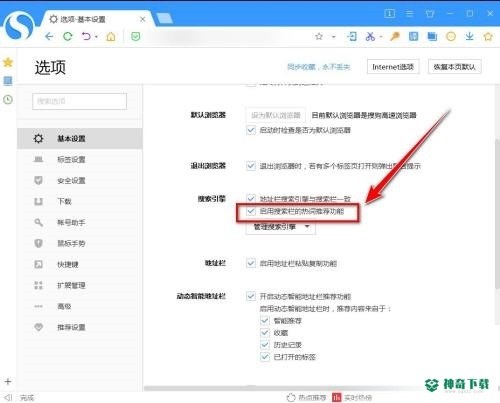Screen dimensions: 500x403
Task: Open the download manager arrow icon
Action: coord(469,36)
